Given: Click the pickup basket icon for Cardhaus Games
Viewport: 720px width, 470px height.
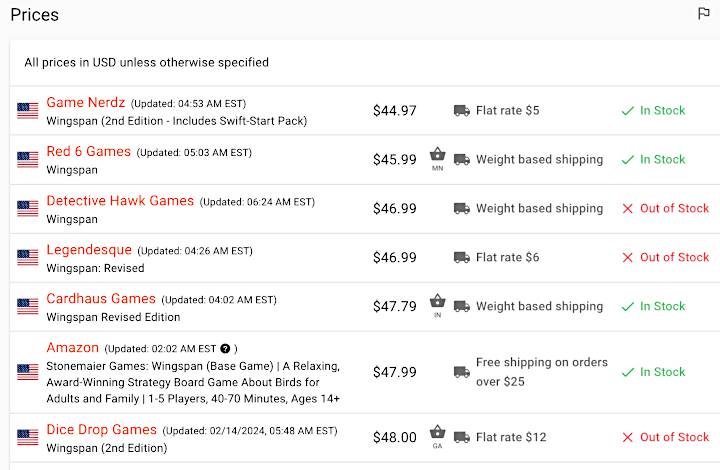Looking at the screenshot, I should tap(438, 301).
